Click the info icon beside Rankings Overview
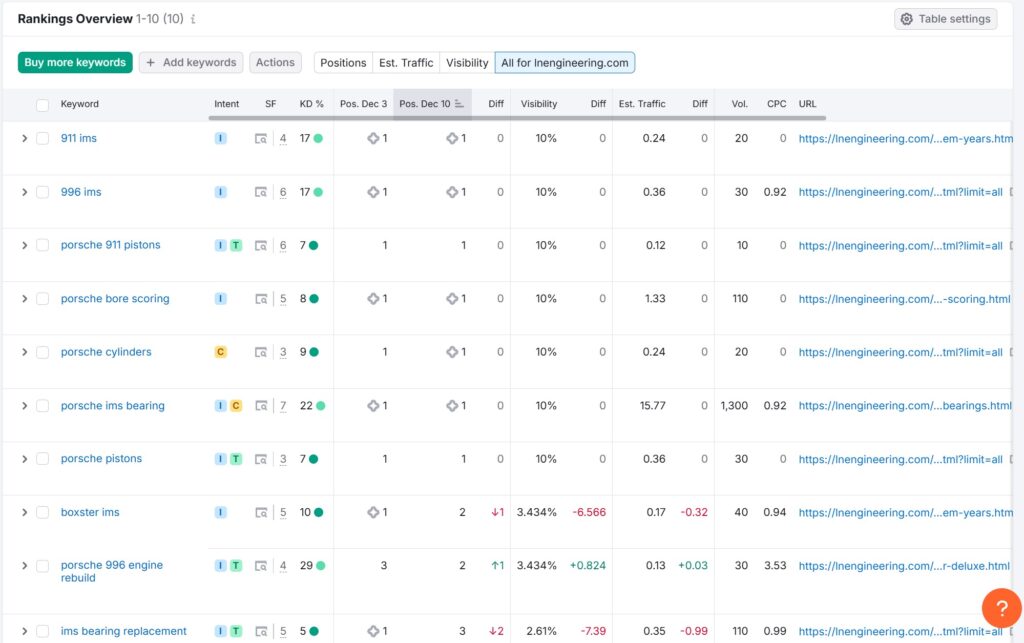The image size is (1024, 643). point(193,19)
